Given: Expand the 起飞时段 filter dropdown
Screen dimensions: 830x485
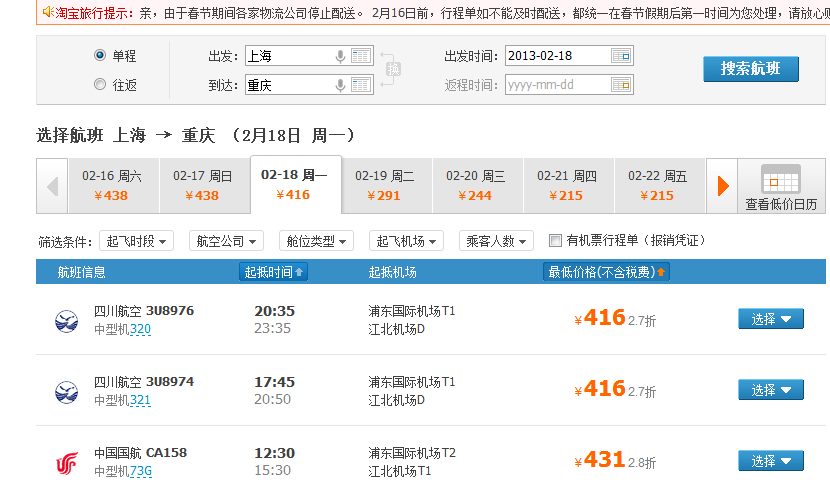Looking at the screenshot, I should click(137, 241).
